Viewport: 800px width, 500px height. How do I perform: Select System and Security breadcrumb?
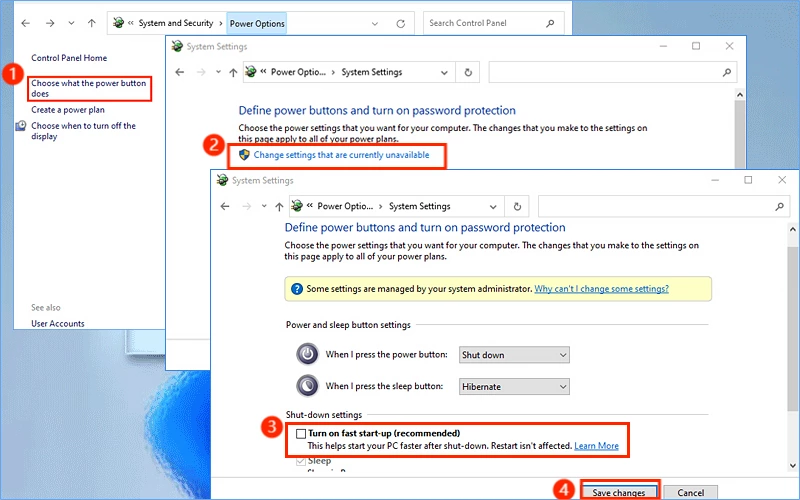click(x=176, y=23)
